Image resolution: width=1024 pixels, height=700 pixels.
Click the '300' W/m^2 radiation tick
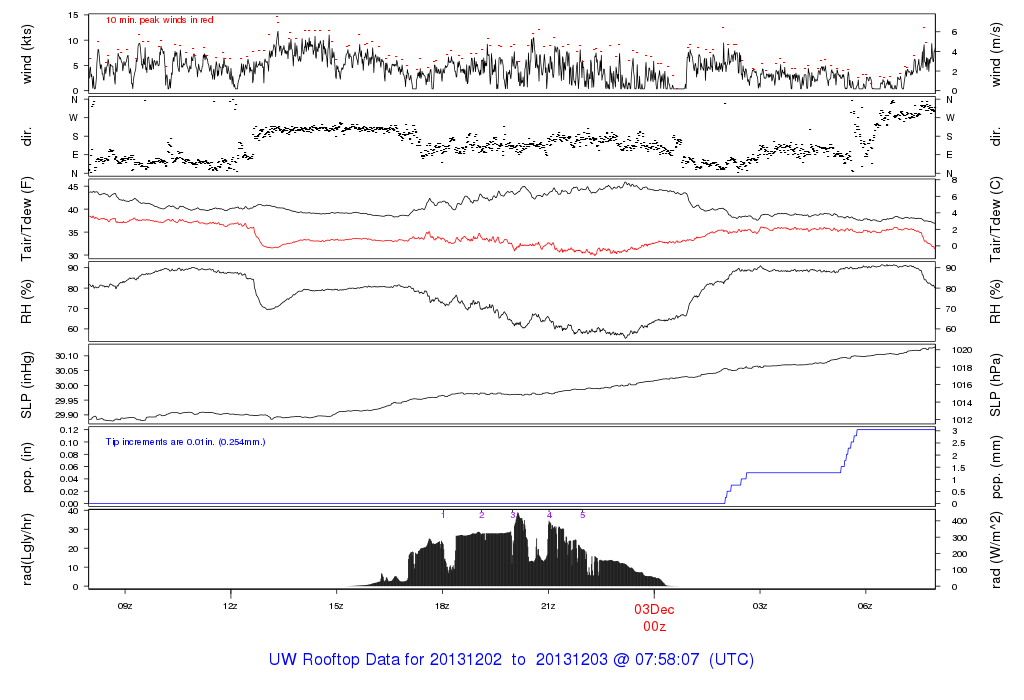click(959, 538)
